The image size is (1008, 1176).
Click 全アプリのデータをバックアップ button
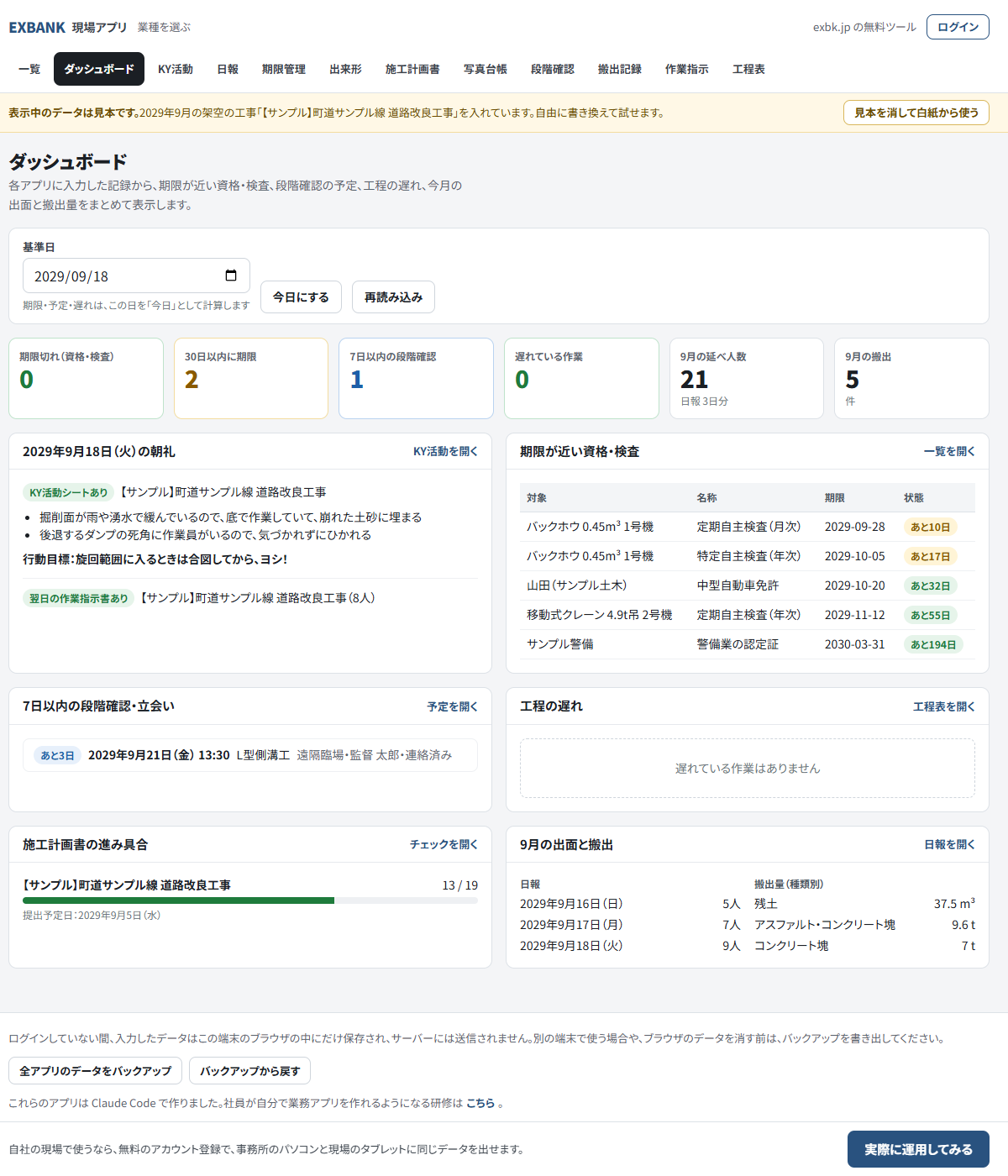point(95,1071)
